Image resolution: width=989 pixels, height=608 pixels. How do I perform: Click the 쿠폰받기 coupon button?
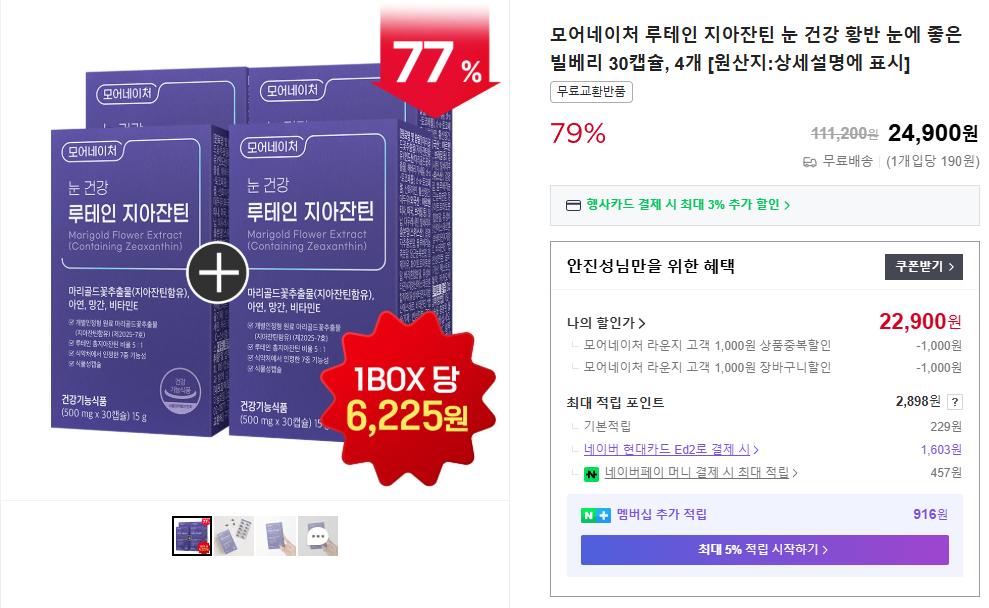click(x=924, y=267)
